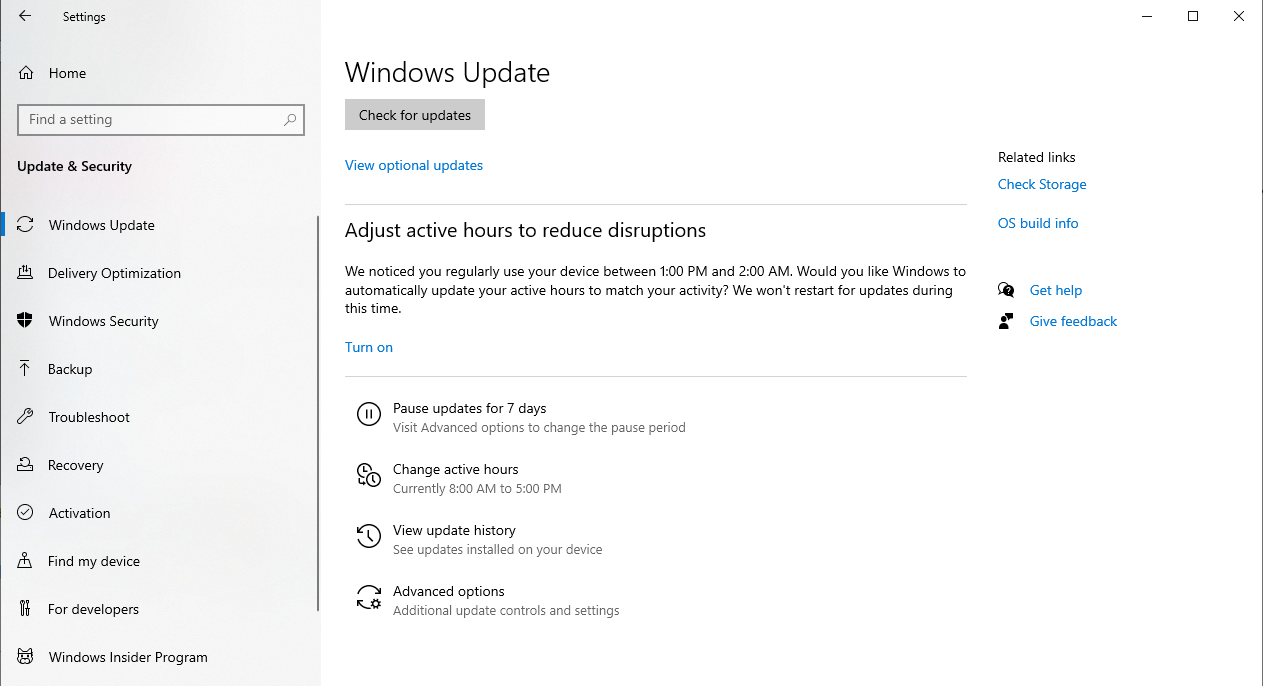The image size is (1263, 686).
Task: Click 'Visit Advanced options to change the pause period' text
Action: click(x=539, y=428)
